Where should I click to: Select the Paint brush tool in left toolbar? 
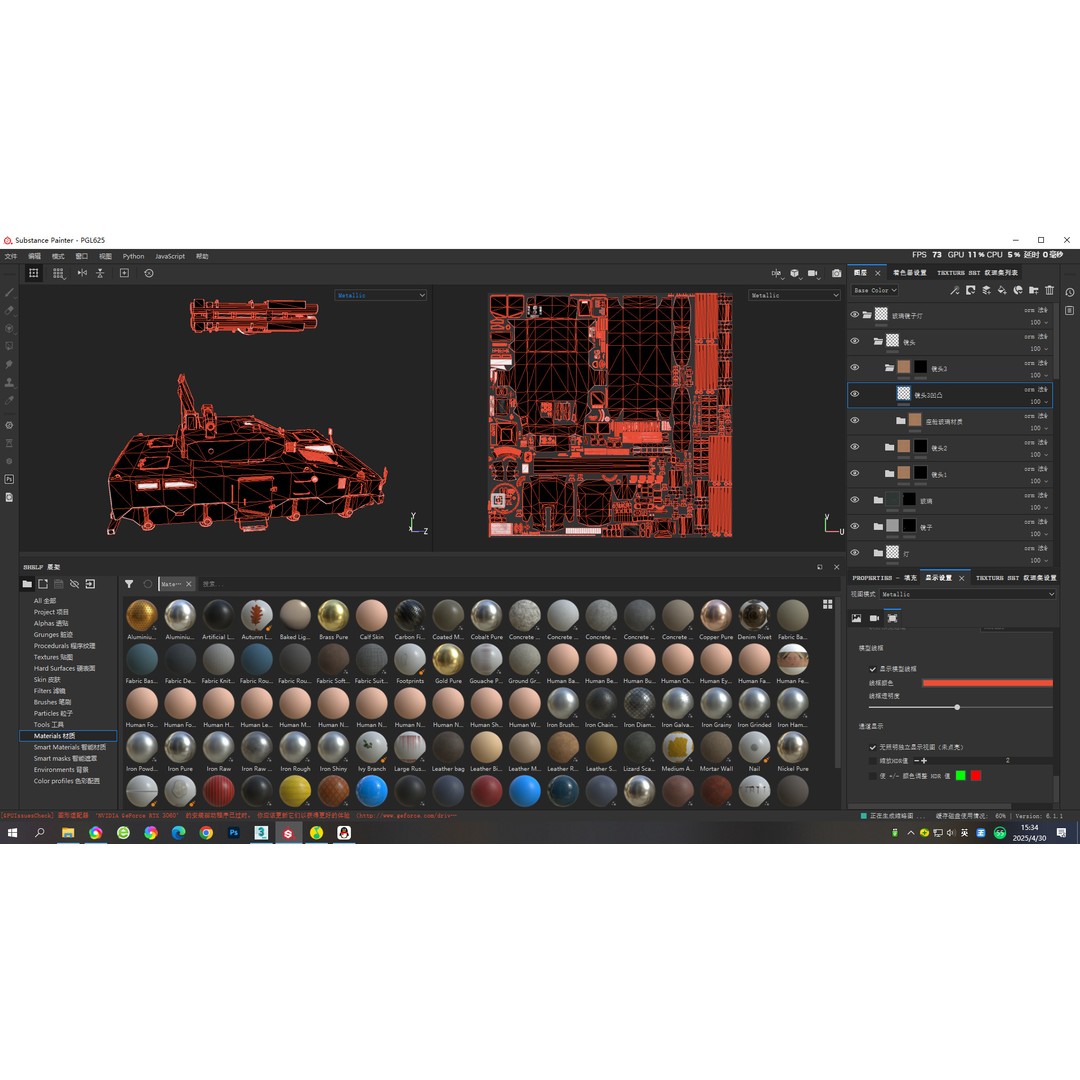tap(10, 293)
